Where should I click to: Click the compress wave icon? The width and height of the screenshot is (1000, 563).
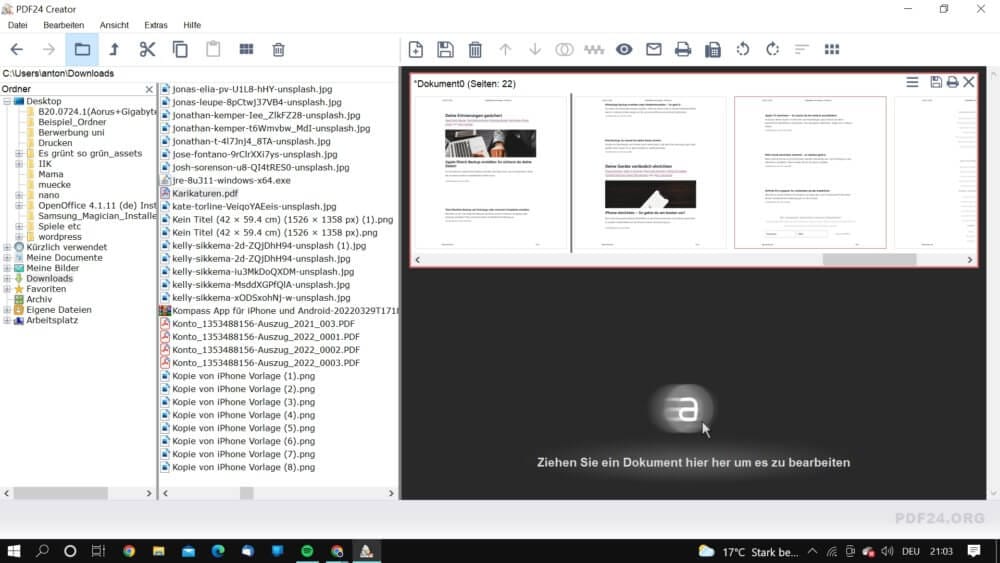[594, 49]
